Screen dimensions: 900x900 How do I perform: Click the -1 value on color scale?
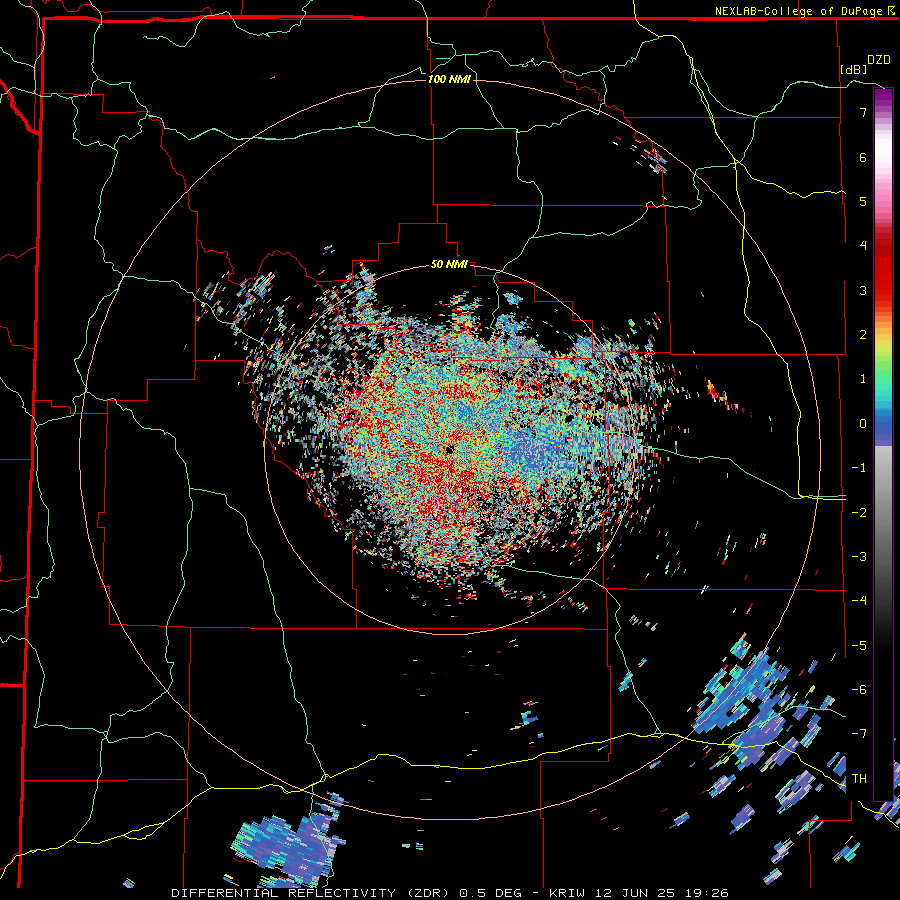pyautogui.click(x=859, y=468)
